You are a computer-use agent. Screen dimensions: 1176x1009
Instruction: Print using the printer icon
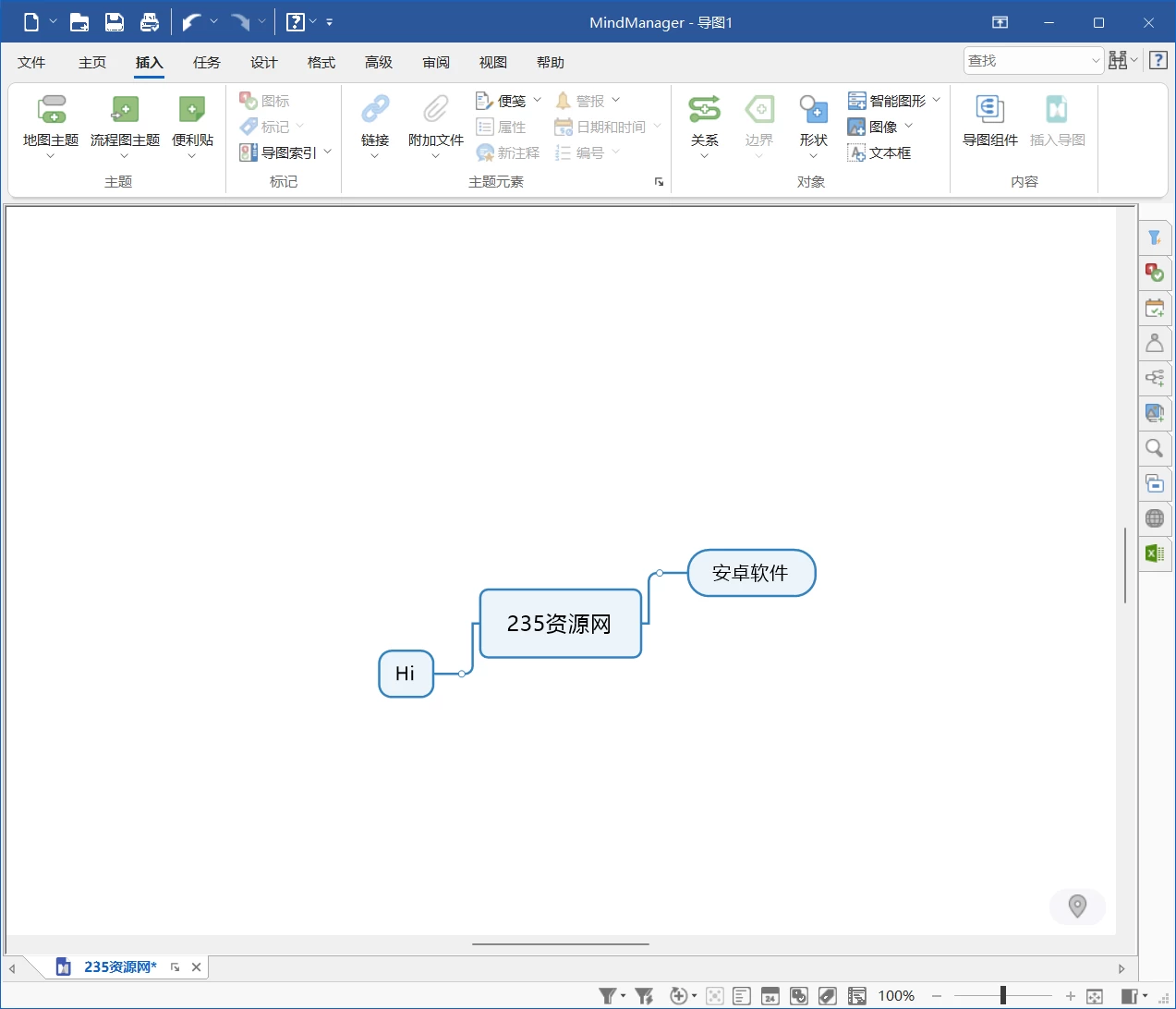150,22
